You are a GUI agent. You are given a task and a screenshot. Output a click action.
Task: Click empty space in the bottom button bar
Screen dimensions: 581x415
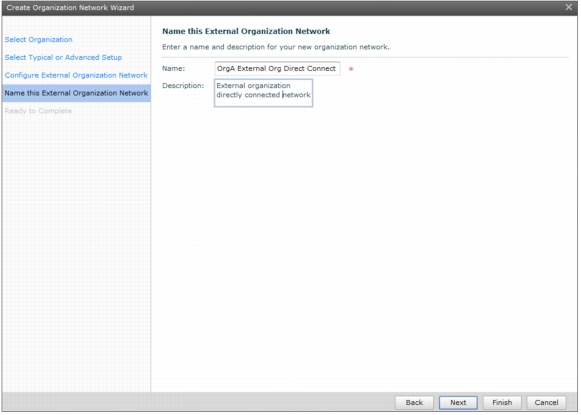click(x=196, y=402)
